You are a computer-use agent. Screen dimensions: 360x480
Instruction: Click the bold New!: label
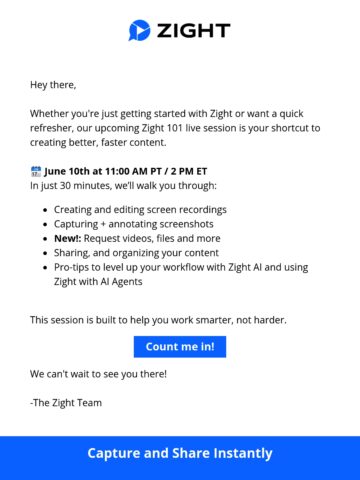(x=68, y=238)
